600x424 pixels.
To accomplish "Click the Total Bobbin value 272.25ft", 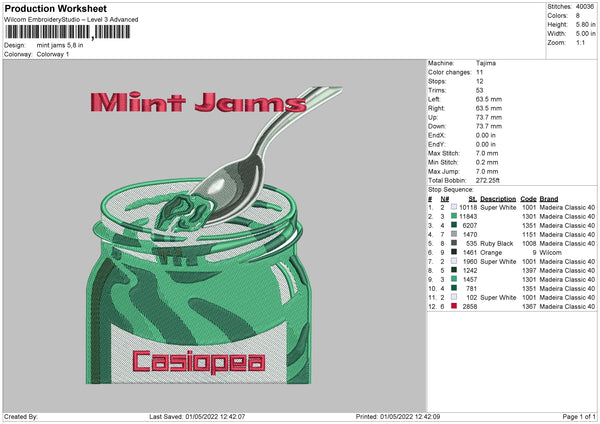I will coord(488,180).
